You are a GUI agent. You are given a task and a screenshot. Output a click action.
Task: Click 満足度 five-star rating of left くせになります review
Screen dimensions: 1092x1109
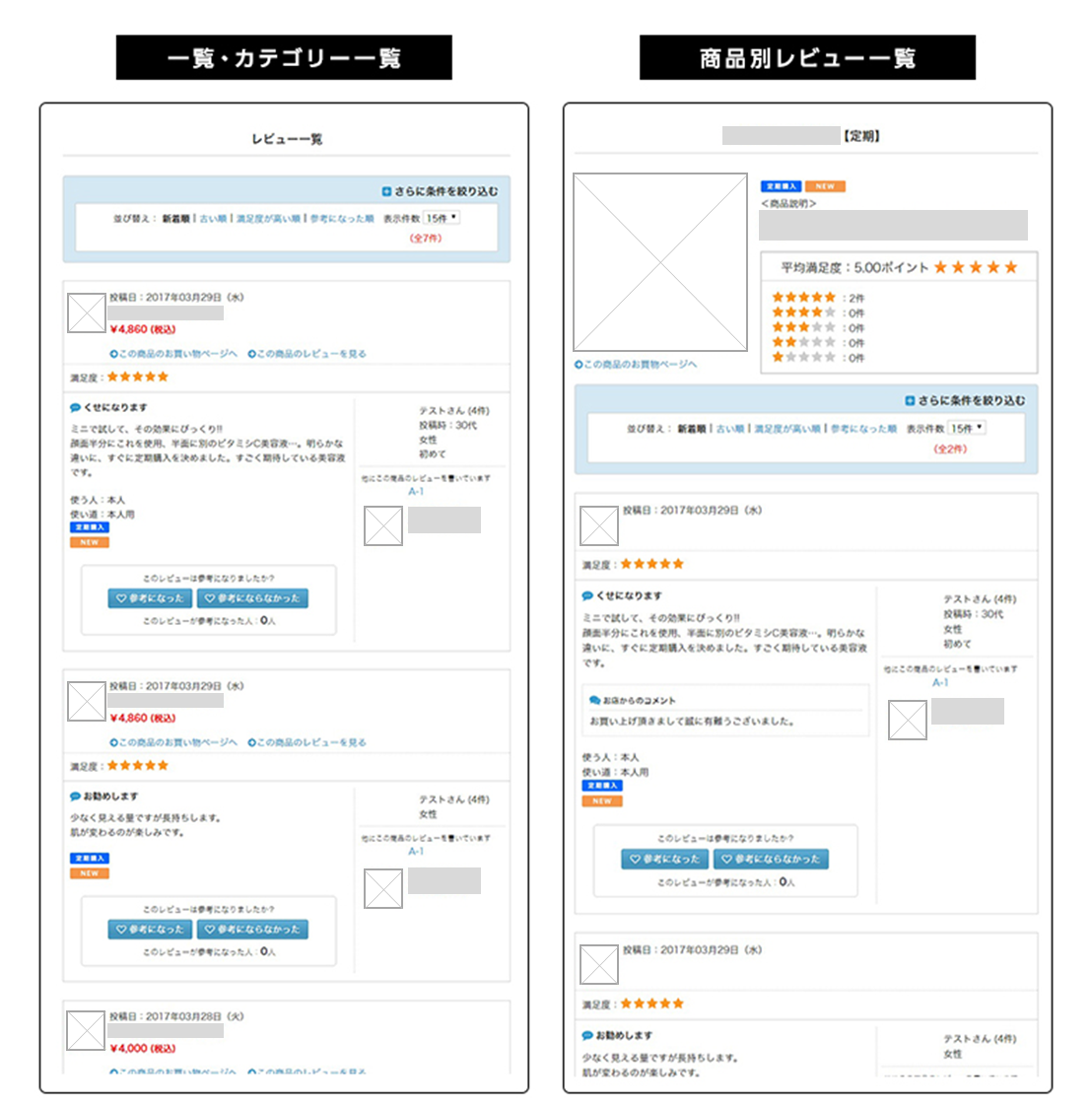click(138, 377)
